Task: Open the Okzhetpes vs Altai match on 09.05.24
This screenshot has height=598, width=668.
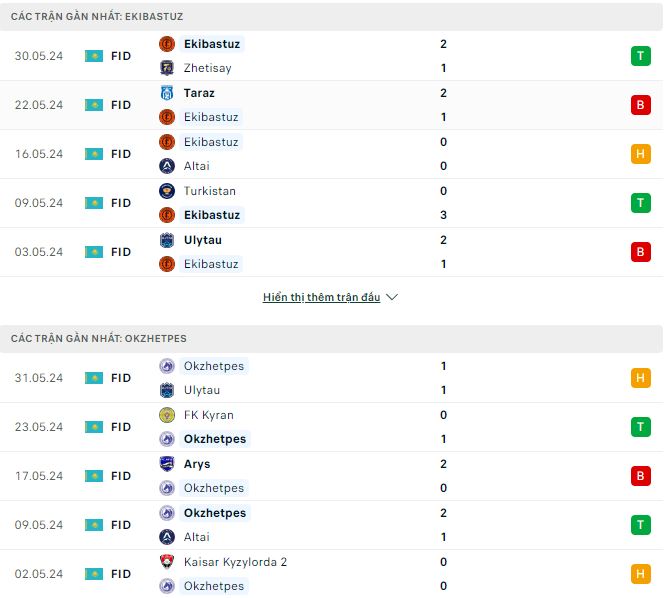Action: (x=331, y=525)
